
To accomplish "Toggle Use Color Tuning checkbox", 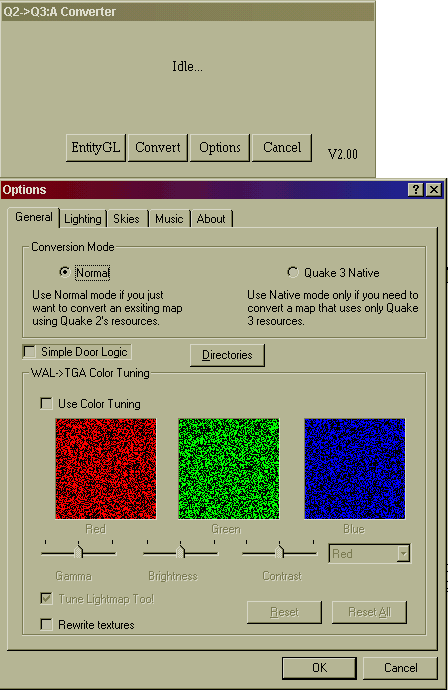I will 46,404.
